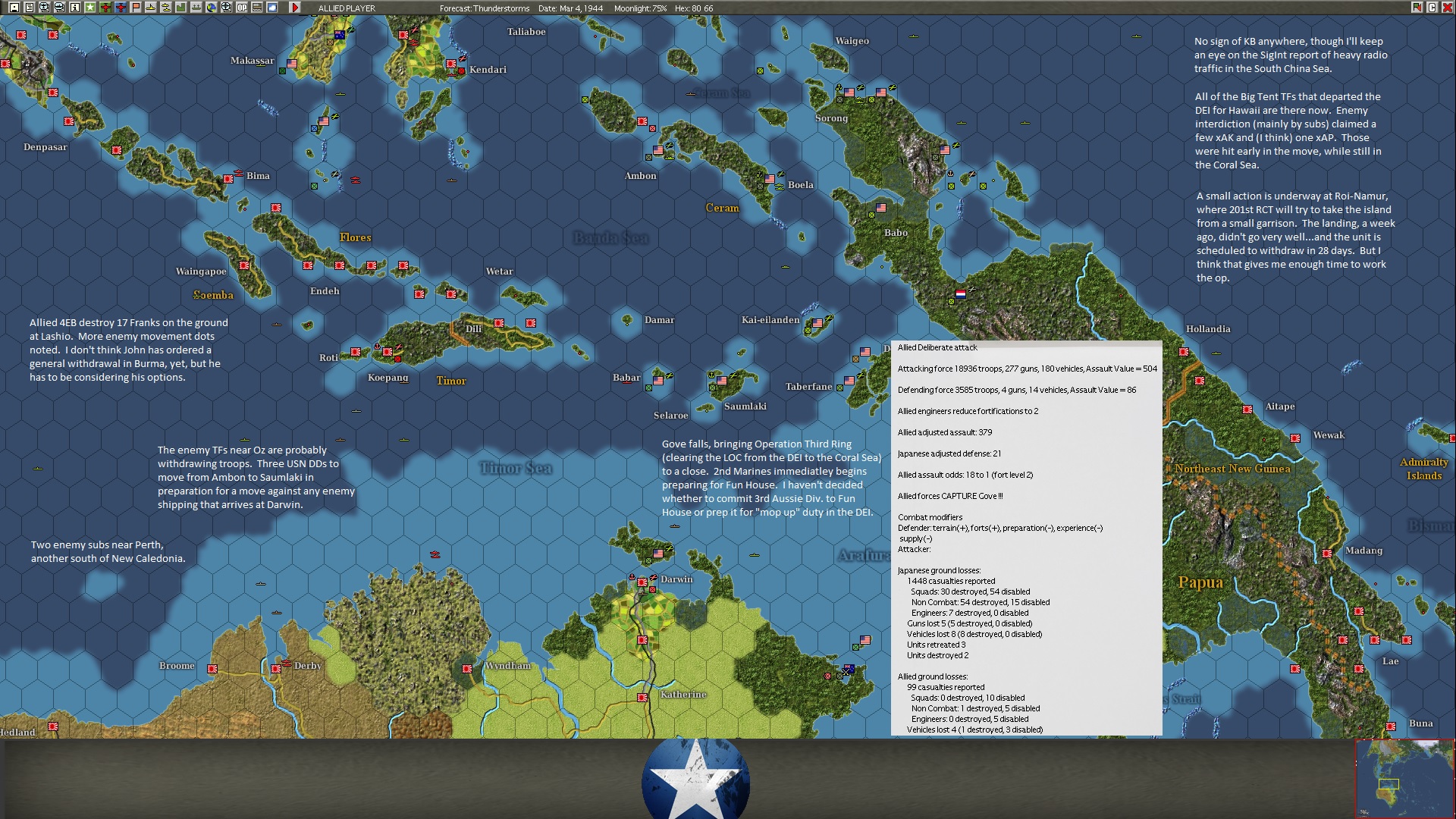Click the OP operations icon
This screenshot has height=819, width=1456.
point(242,8)
